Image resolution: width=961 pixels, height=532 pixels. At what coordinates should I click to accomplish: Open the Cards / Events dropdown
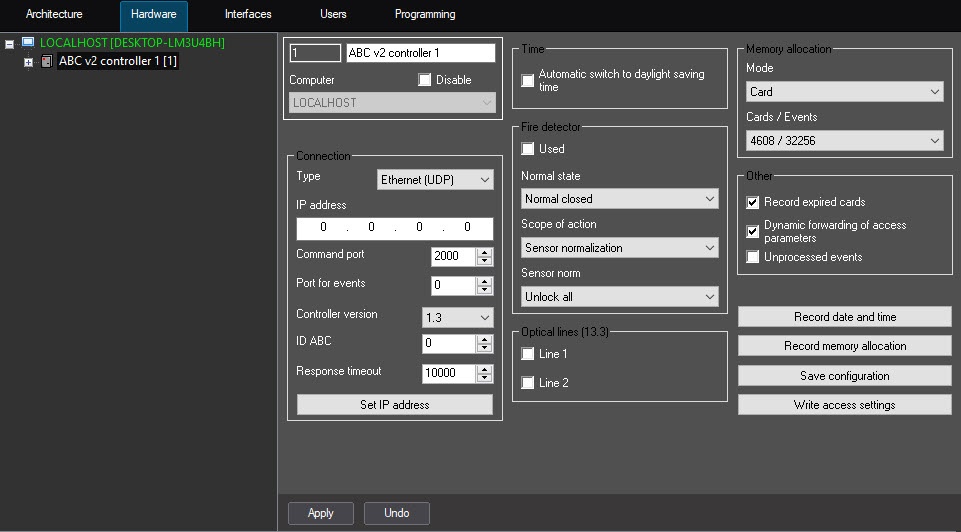click(x=844, y=141)
